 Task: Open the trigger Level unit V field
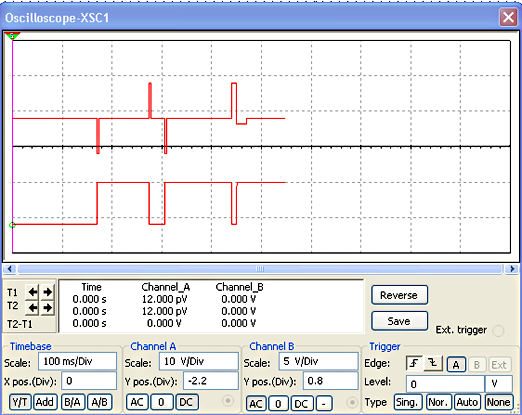click(x=499, y=384)
